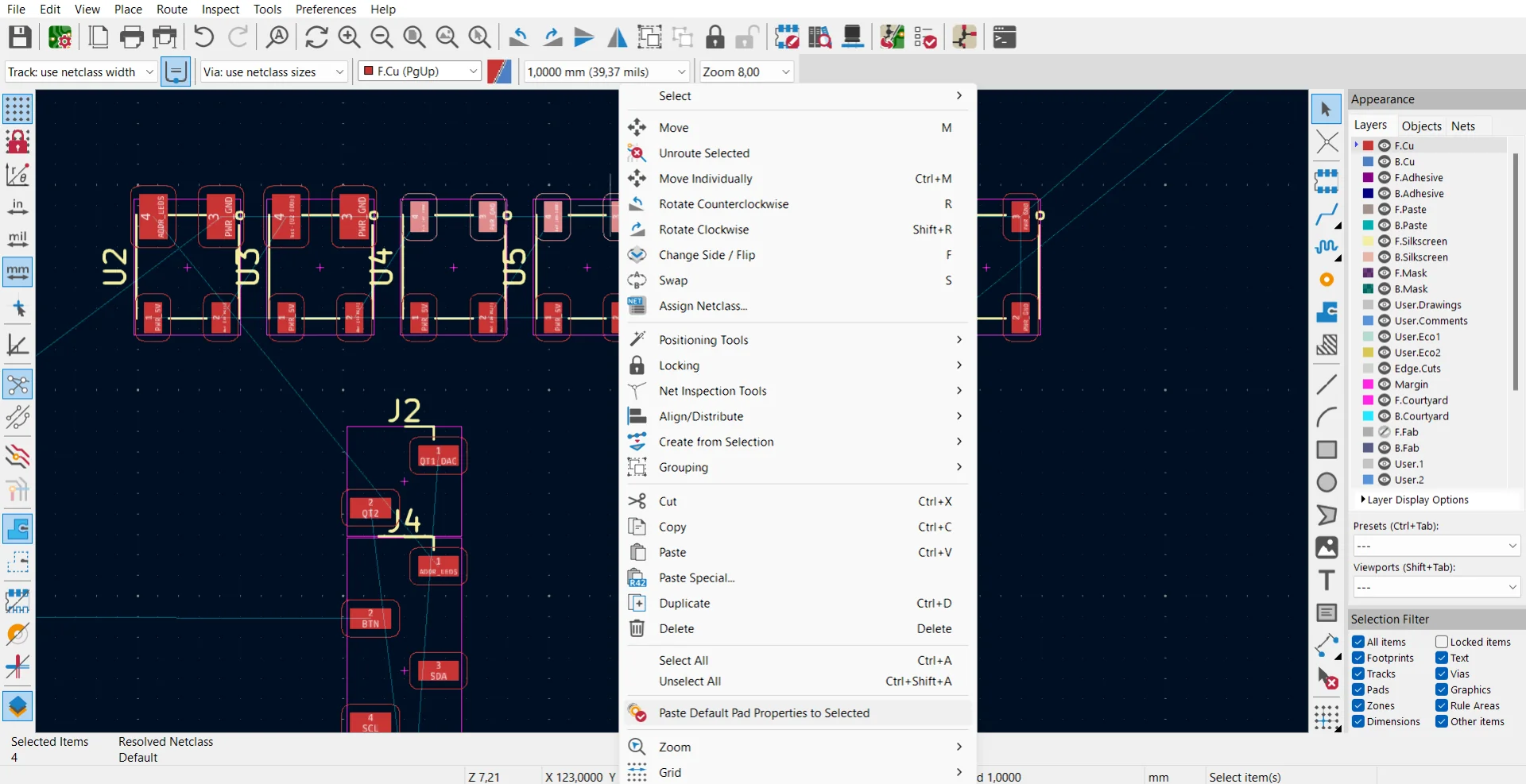
Task: Click the Undo arrow icon
Action: point(203,37)
